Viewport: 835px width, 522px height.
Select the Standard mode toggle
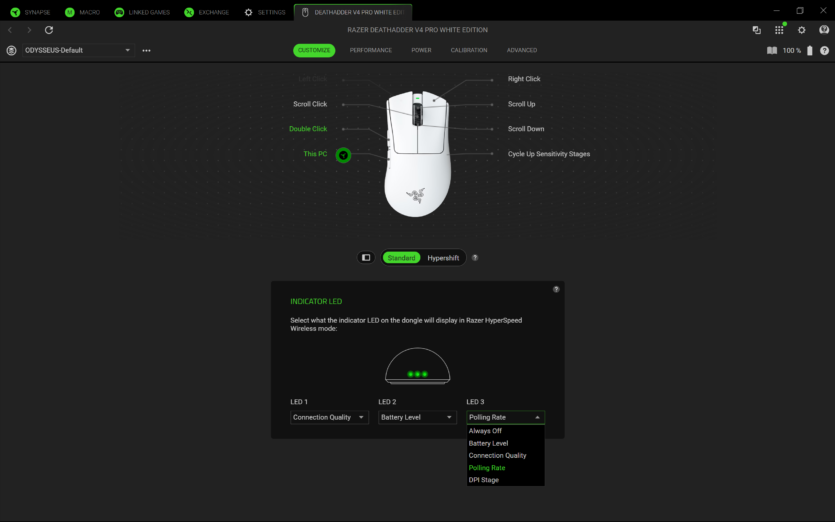[401, 258]
